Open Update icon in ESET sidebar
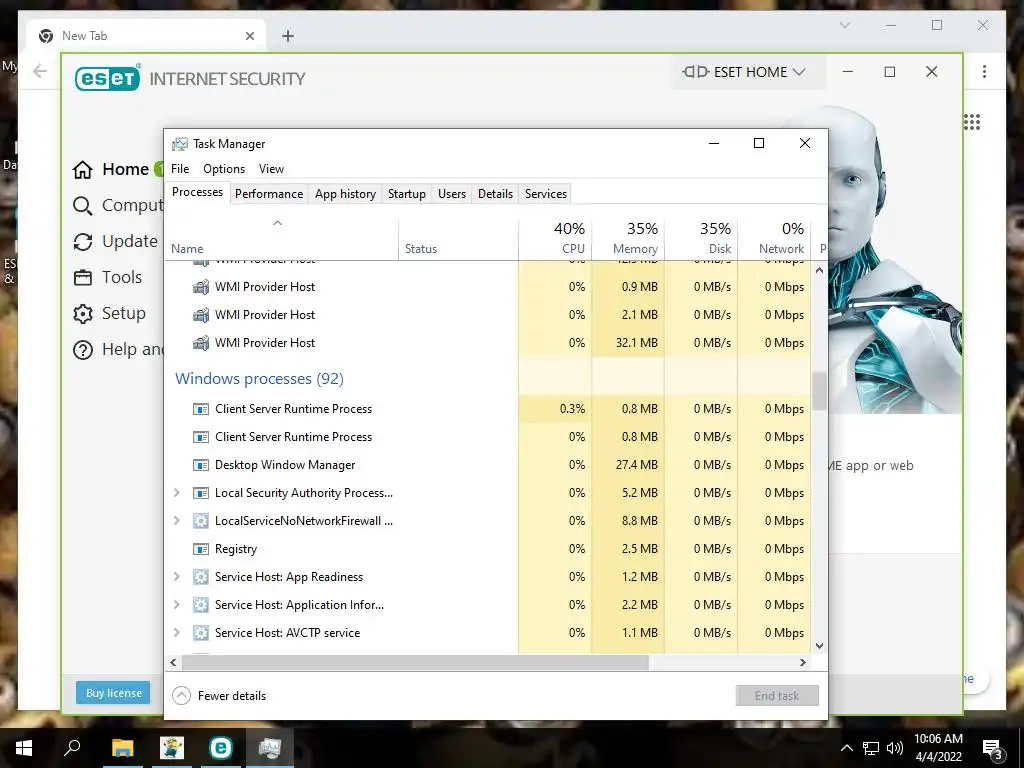Image resolution: width=1024 pixels, height=768 pixels. click(82, 242)
